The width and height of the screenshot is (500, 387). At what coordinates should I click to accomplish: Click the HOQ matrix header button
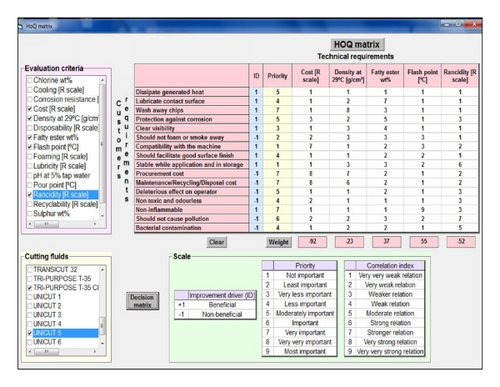[357, 44]
